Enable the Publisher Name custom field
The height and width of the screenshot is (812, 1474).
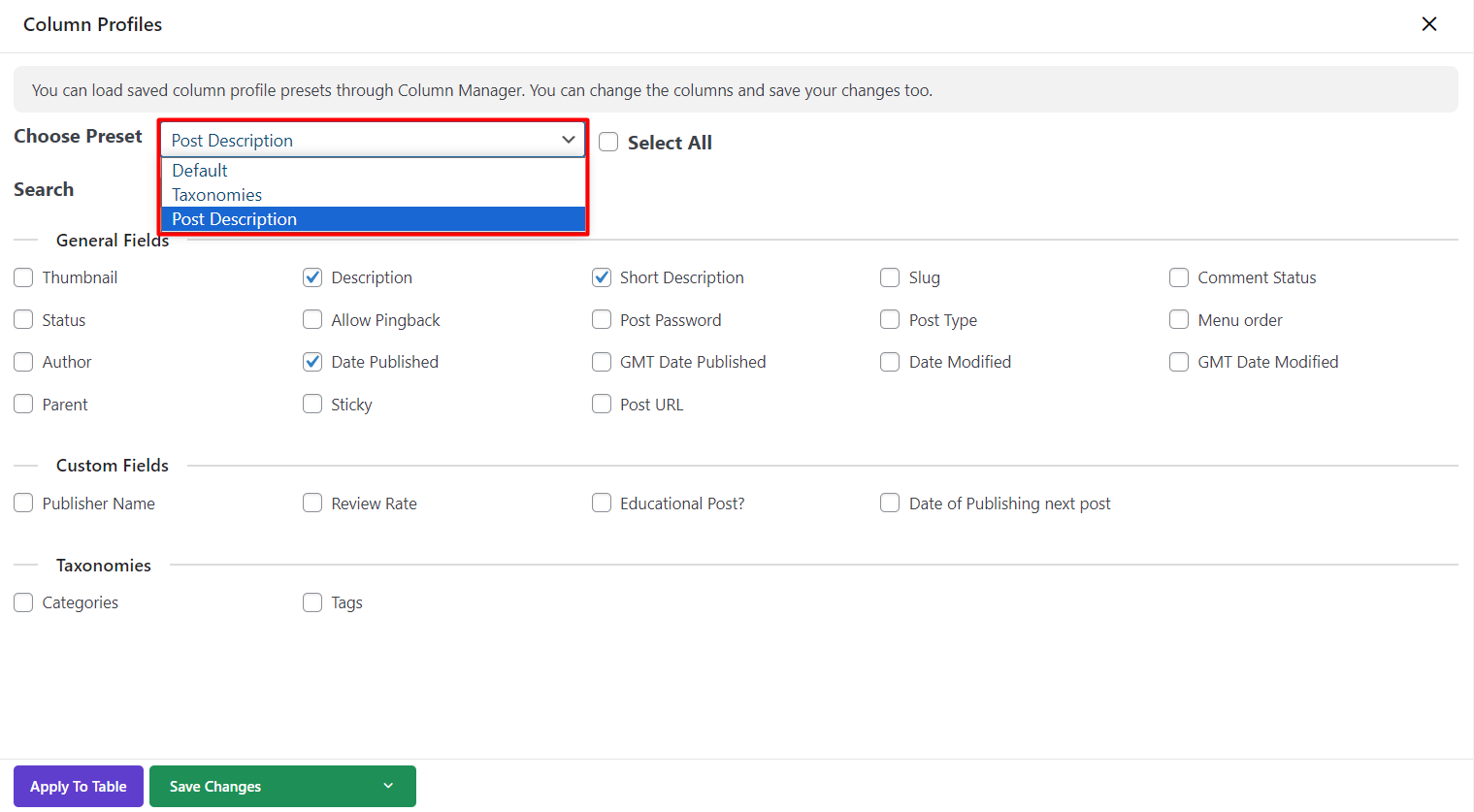pos(23,503)
